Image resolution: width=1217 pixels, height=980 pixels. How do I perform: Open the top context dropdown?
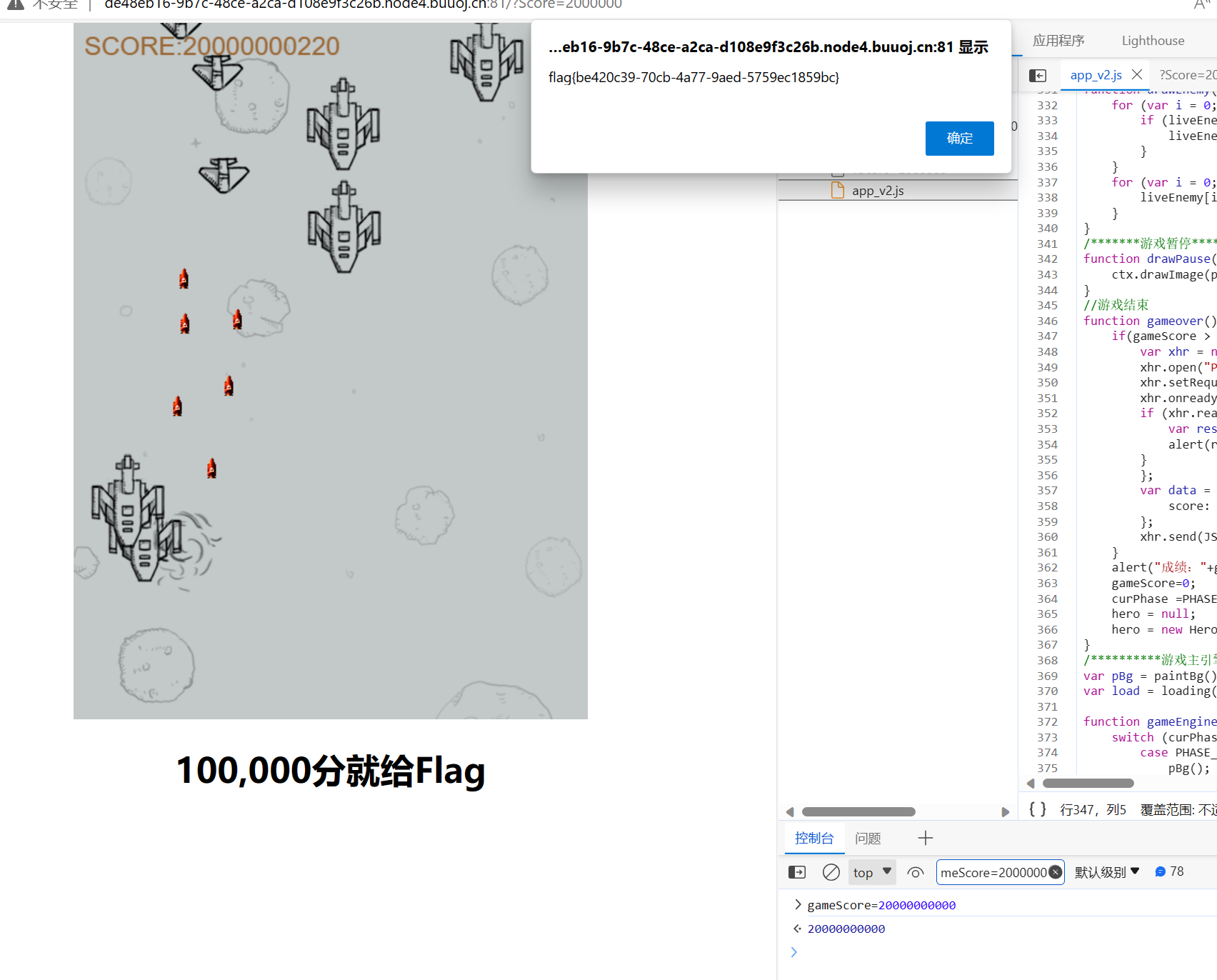[872, 872]
